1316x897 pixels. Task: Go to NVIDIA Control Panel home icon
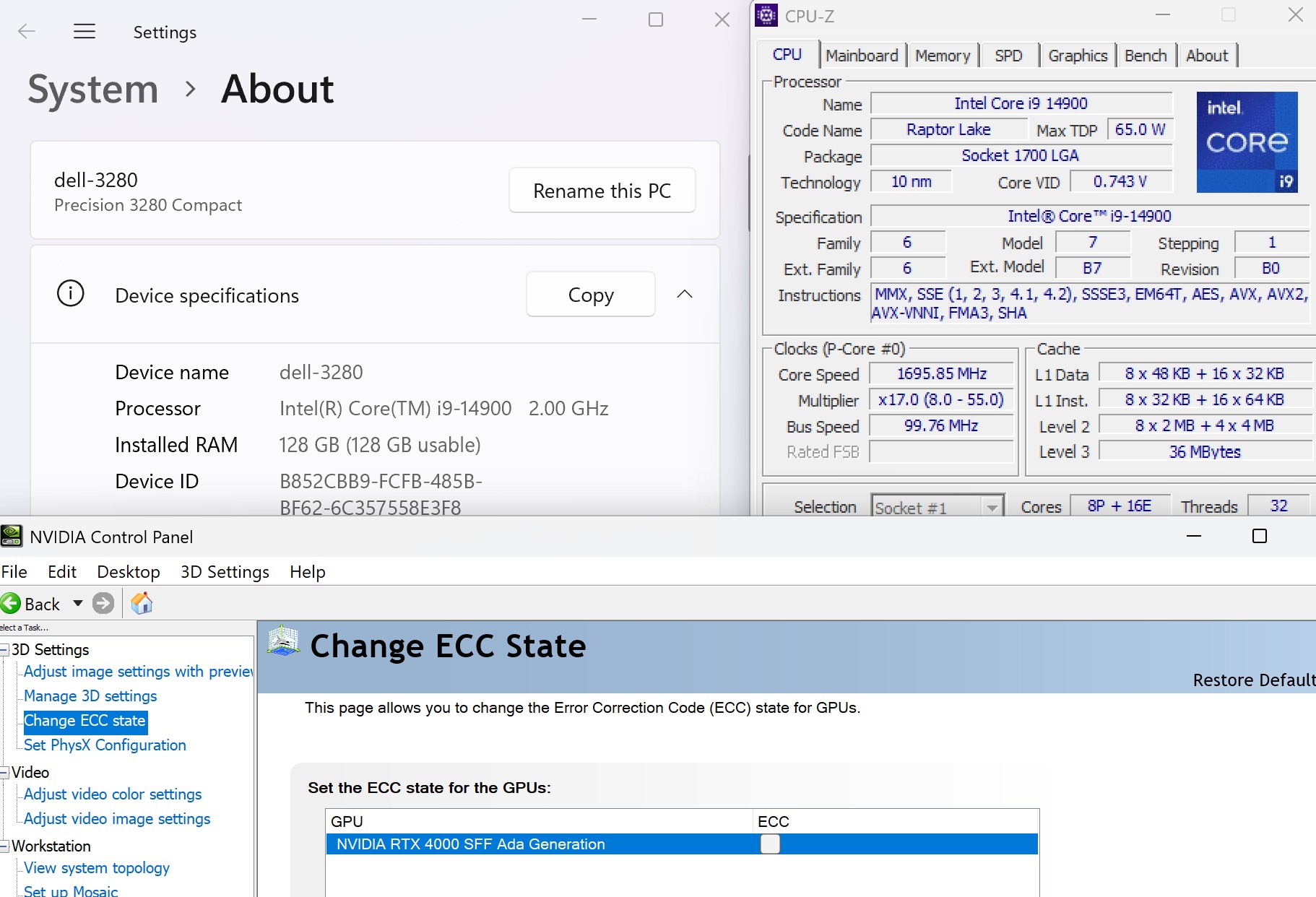coord(142,603)
